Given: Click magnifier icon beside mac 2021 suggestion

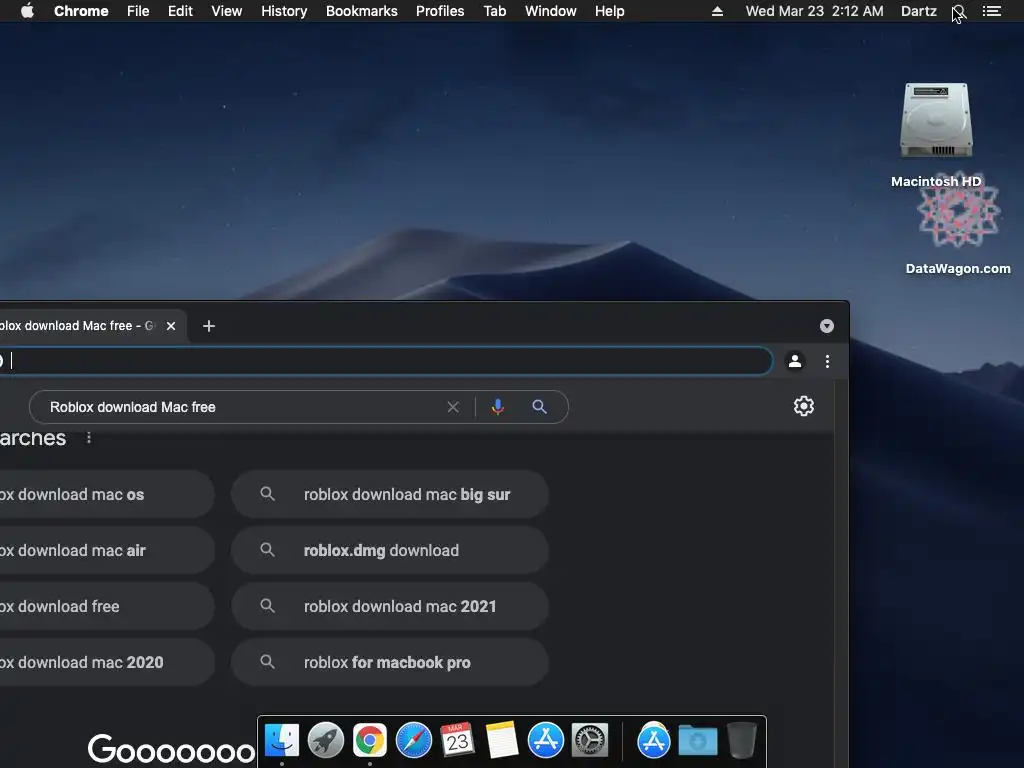Looking at the screenshot, I should tap(267, 605).
